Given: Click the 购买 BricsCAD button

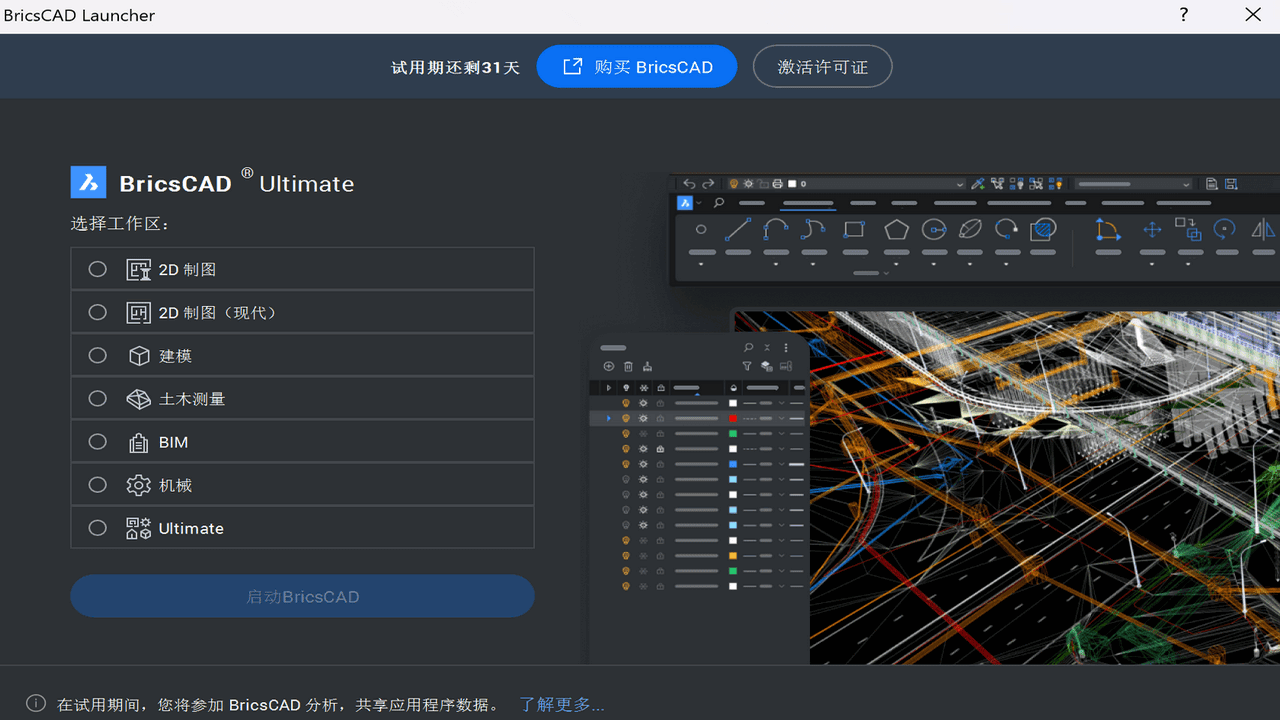Looking at the screenshot, I should coord(636,66).
